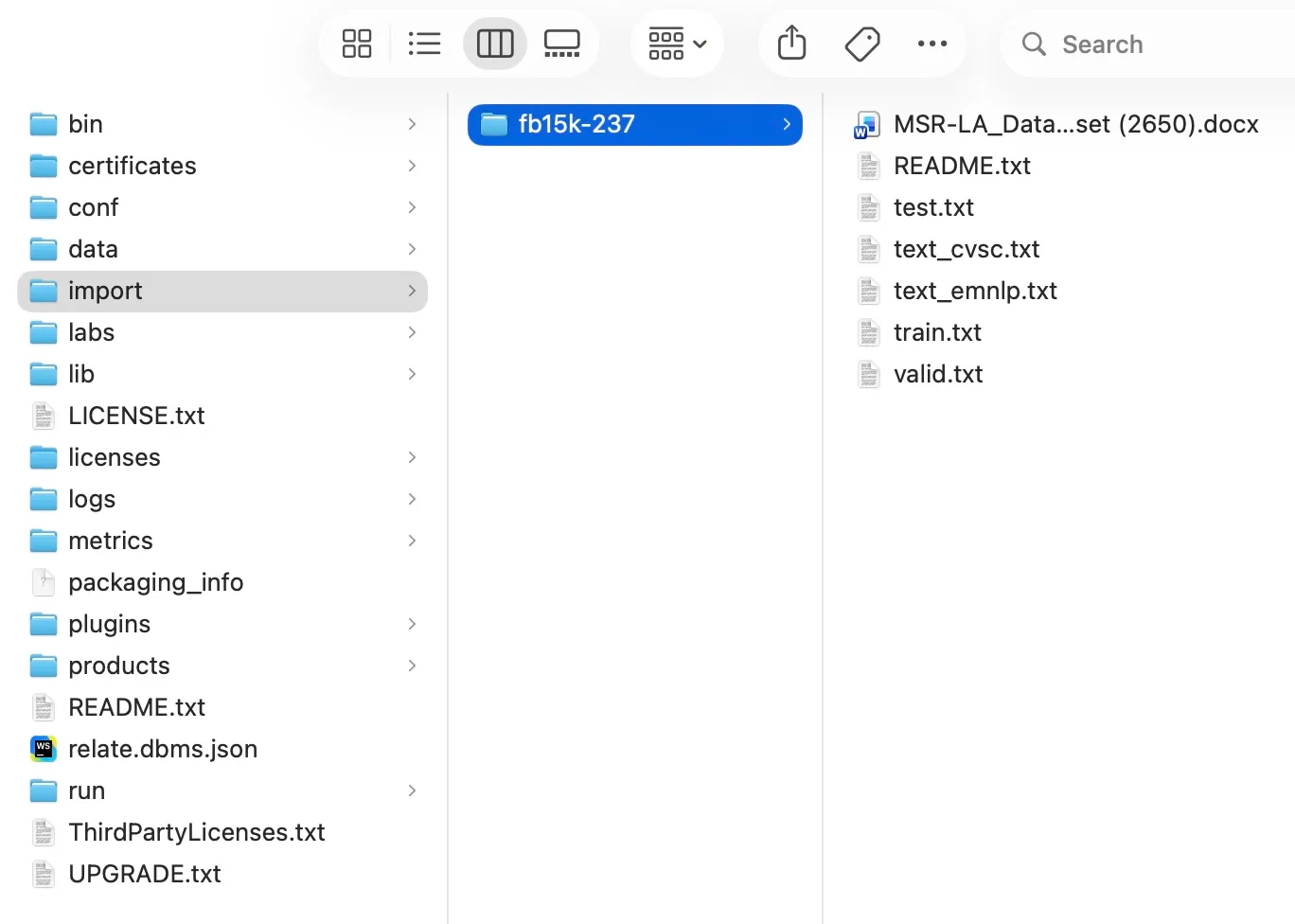Select the LICENSE.txt file name
Viewport: 1295px width, 924px height.
click(x=137, y=416)
